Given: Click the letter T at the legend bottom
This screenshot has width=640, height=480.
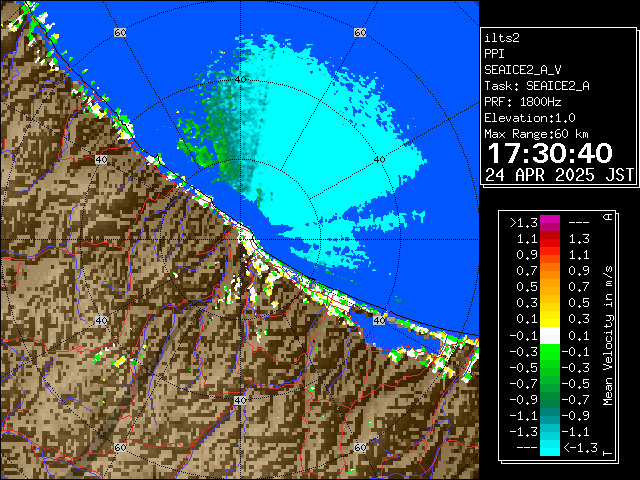Looking at the screenshot, I should [x=608, y=453].
